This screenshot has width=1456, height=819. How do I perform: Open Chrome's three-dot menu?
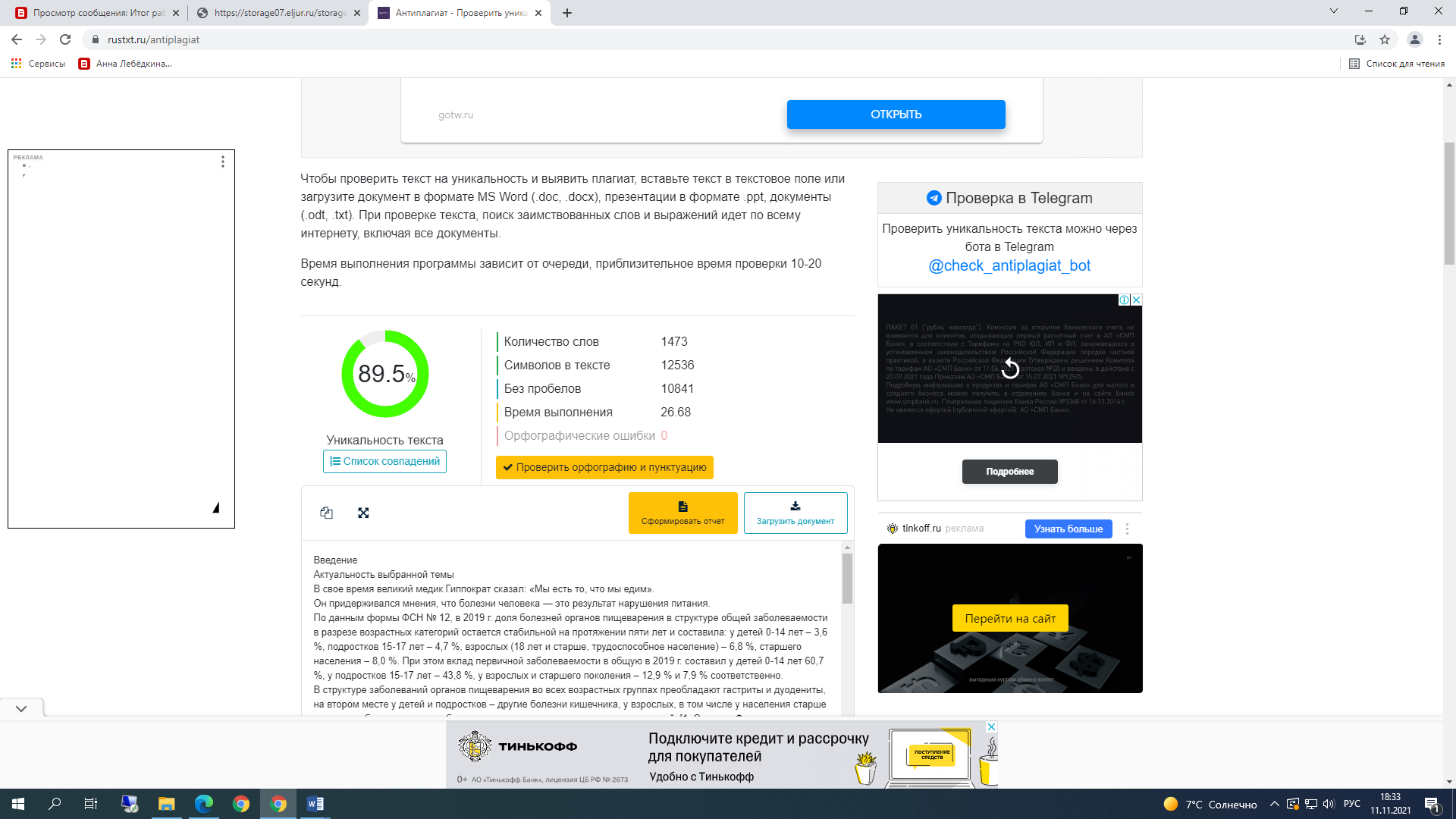1439,39
